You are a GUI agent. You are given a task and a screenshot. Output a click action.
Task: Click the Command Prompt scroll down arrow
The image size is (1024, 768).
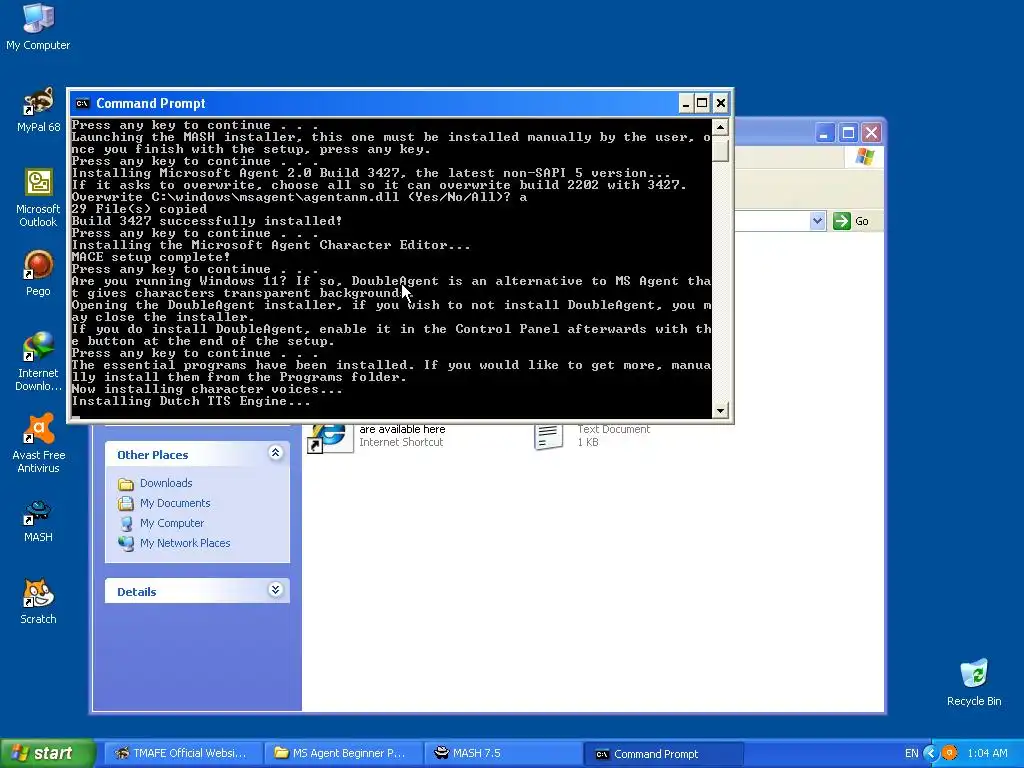(720, 411)
